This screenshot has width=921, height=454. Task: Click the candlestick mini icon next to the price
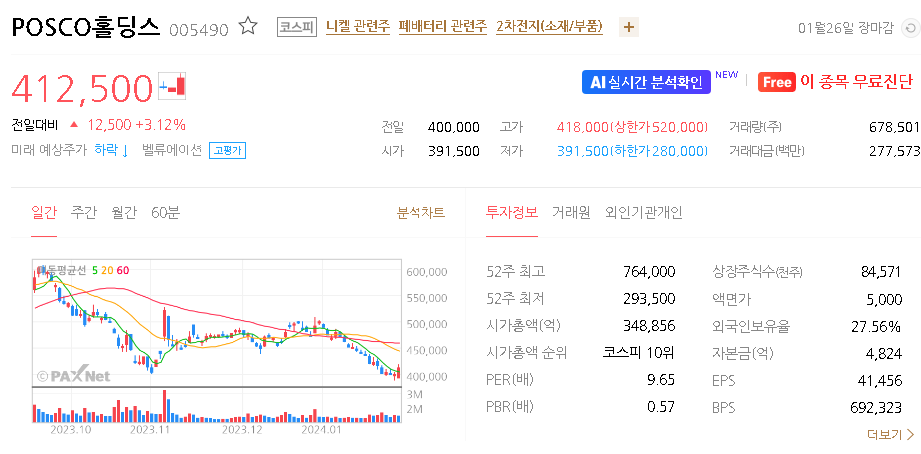point(173,86)
